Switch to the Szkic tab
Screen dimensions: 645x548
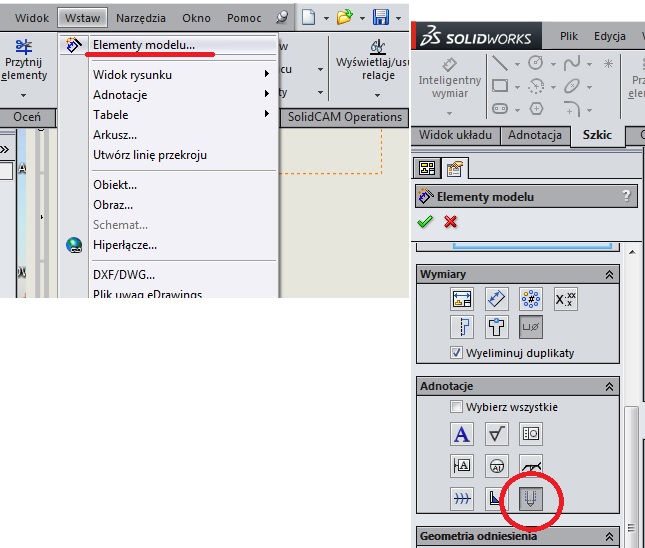[597, 135]
